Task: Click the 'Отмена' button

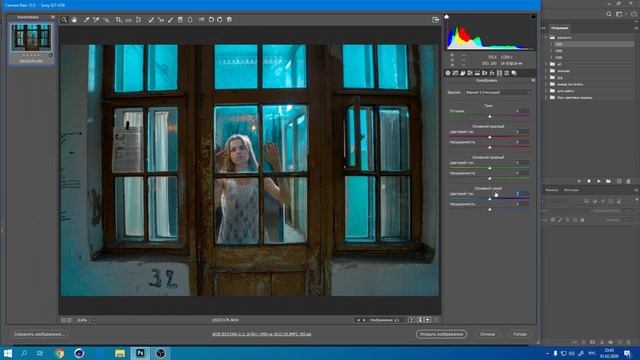Action: [487, 334]
